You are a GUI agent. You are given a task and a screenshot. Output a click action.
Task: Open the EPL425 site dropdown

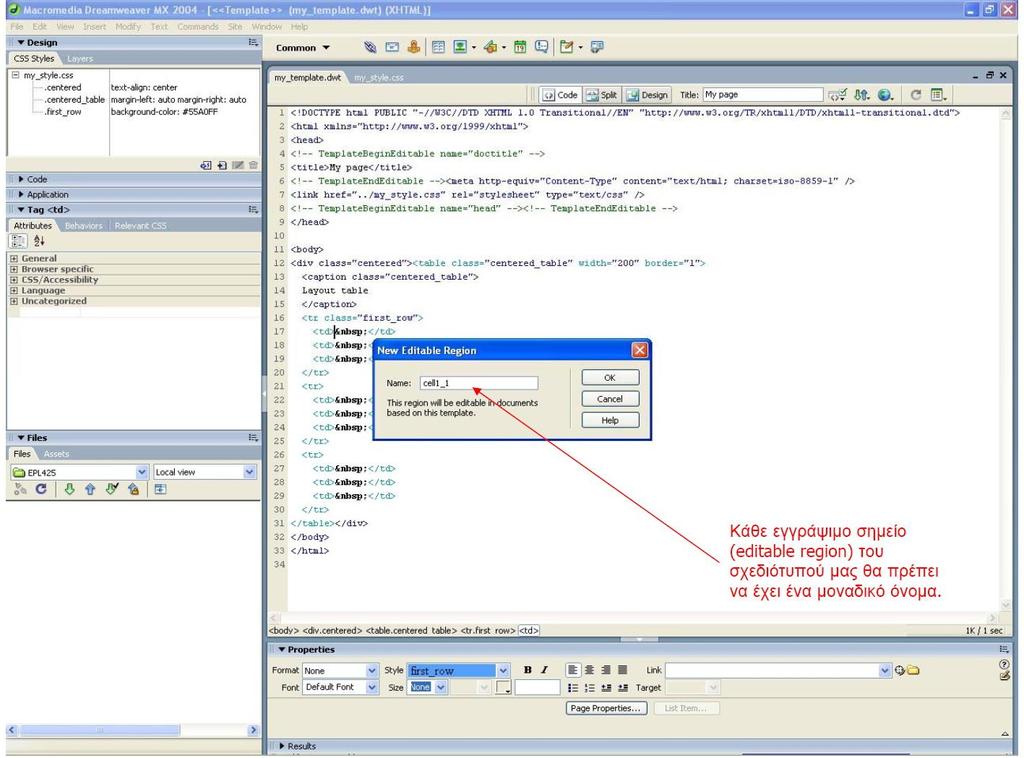(x=142, y=472)
